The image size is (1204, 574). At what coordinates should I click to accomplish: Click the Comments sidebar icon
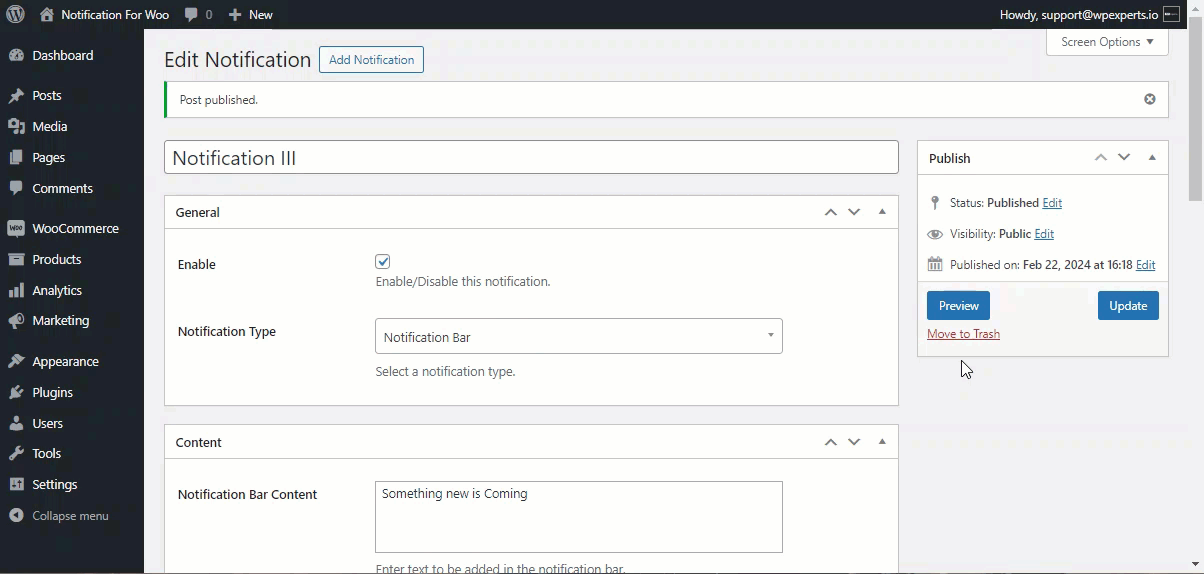[x=16, y=188]
